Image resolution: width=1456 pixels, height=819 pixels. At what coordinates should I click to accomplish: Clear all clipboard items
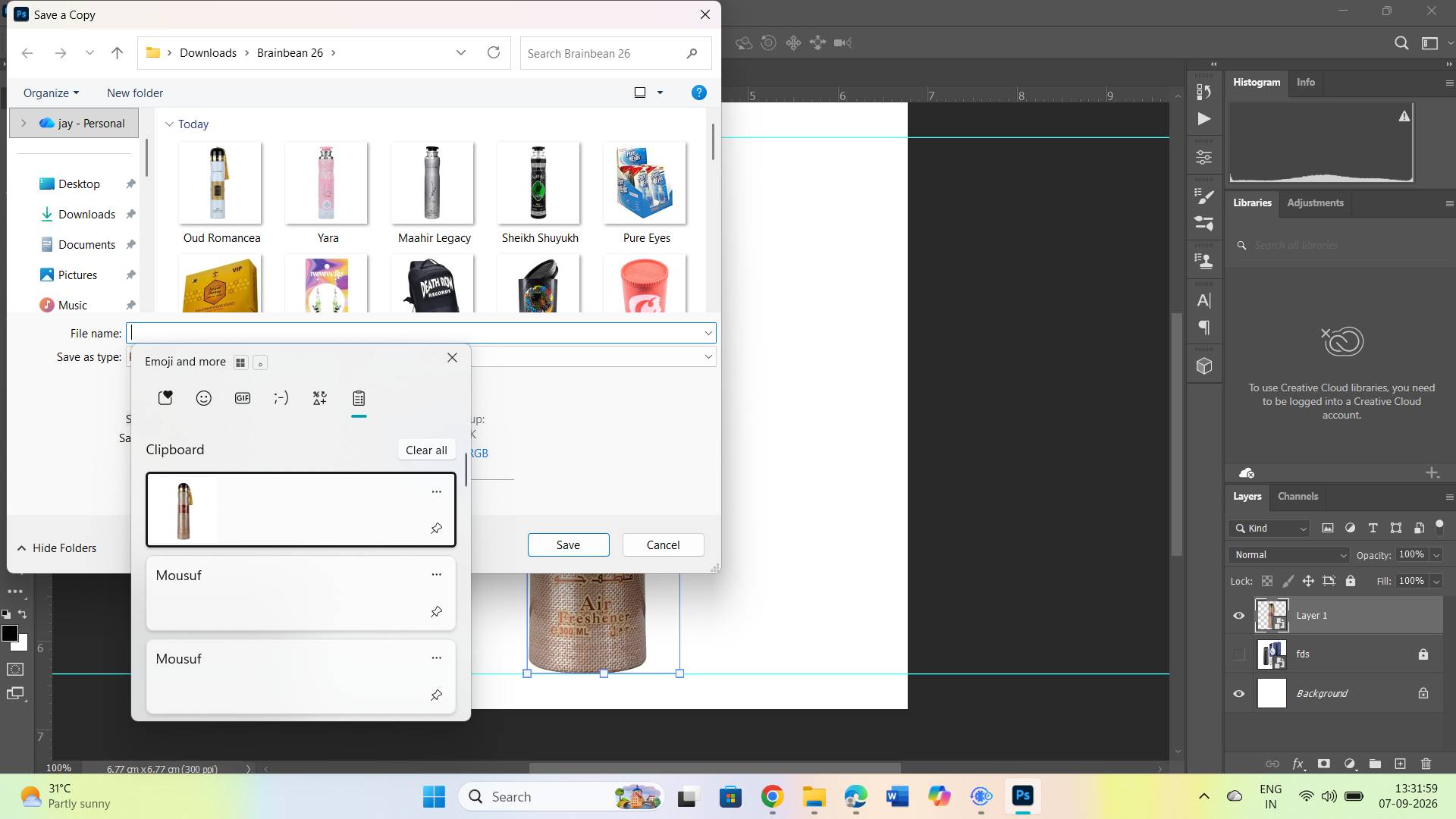pyautogui.click(x=426, y=450)
